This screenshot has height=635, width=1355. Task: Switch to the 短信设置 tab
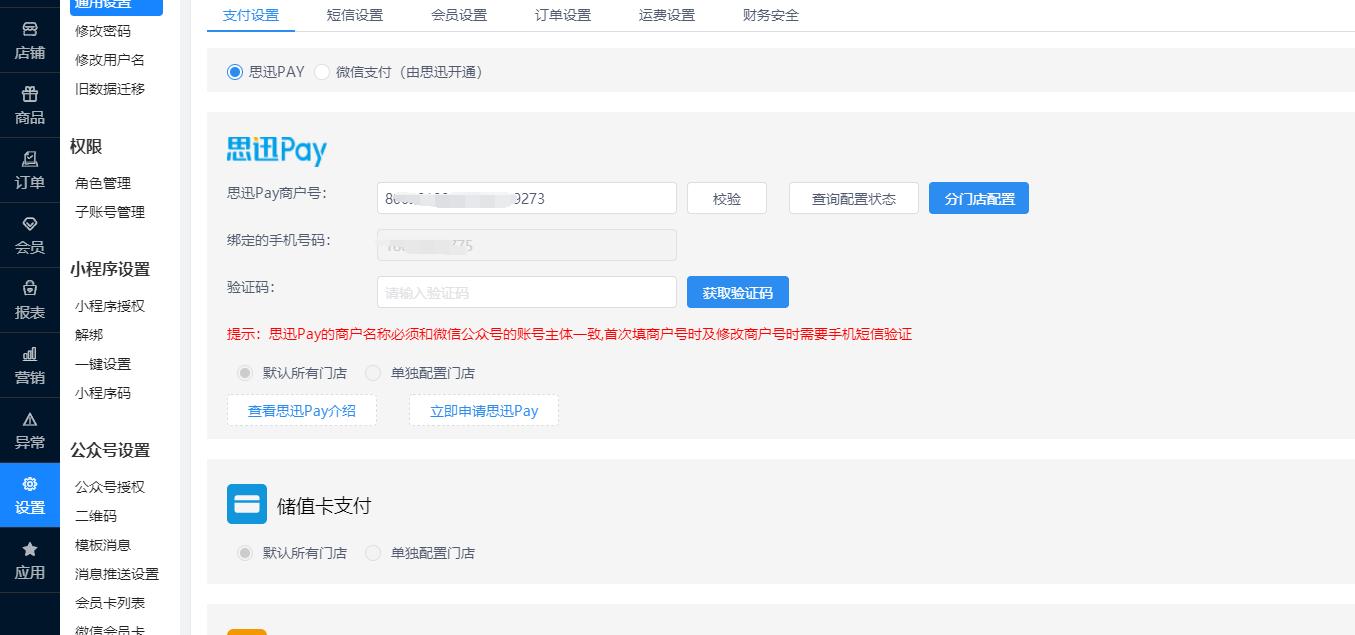coord(358,15)
